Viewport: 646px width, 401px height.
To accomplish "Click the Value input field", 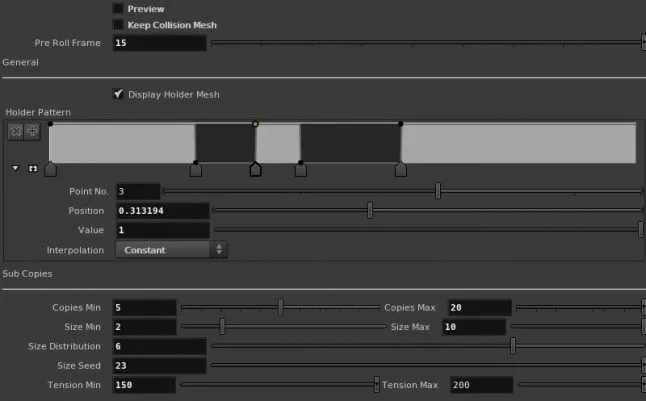I will [163, 230].
